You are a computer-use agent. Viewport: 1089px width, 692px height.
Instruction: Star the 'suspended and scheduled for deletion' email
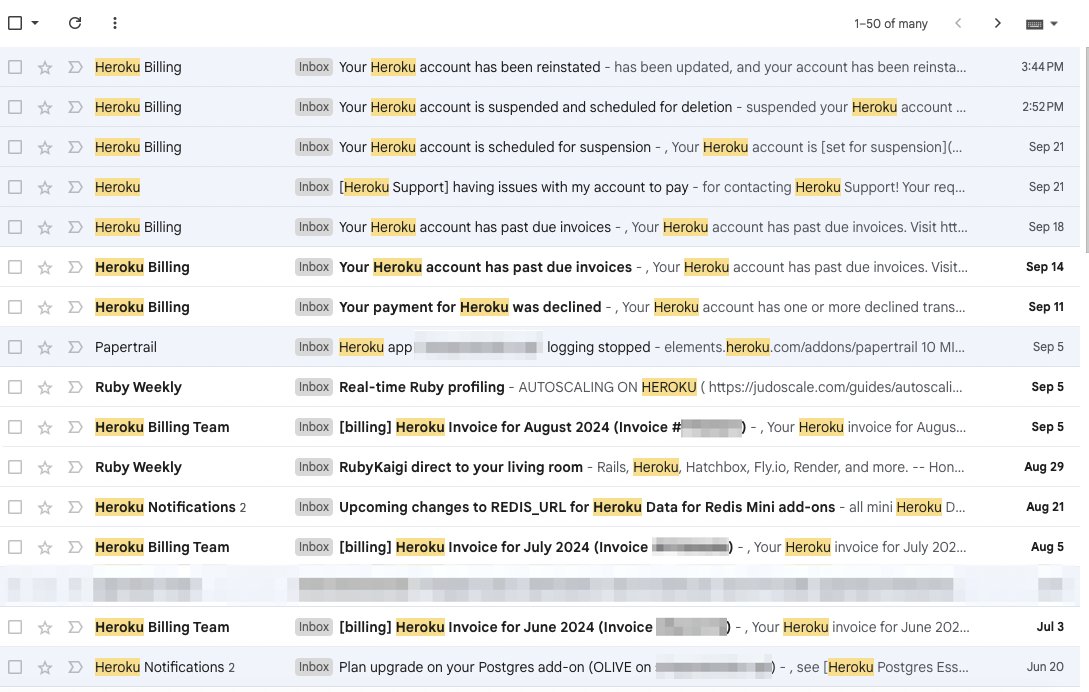point(44,107)
